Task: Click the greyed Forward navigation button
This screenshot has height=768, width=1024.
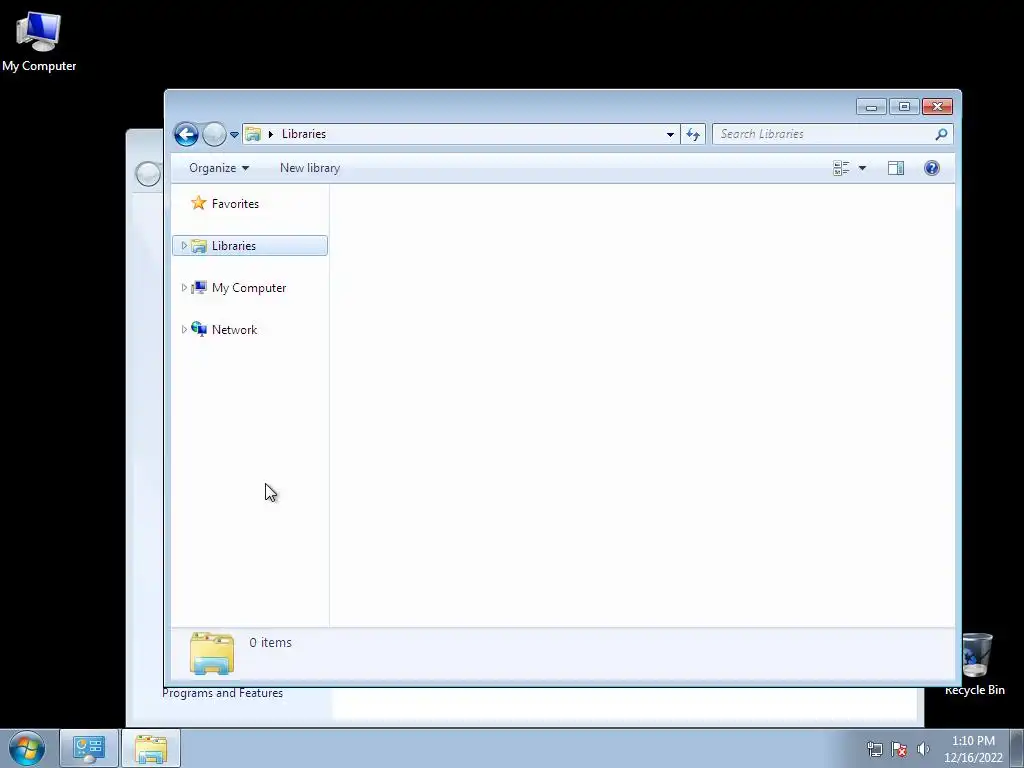Action: click(x=214, y=135)
